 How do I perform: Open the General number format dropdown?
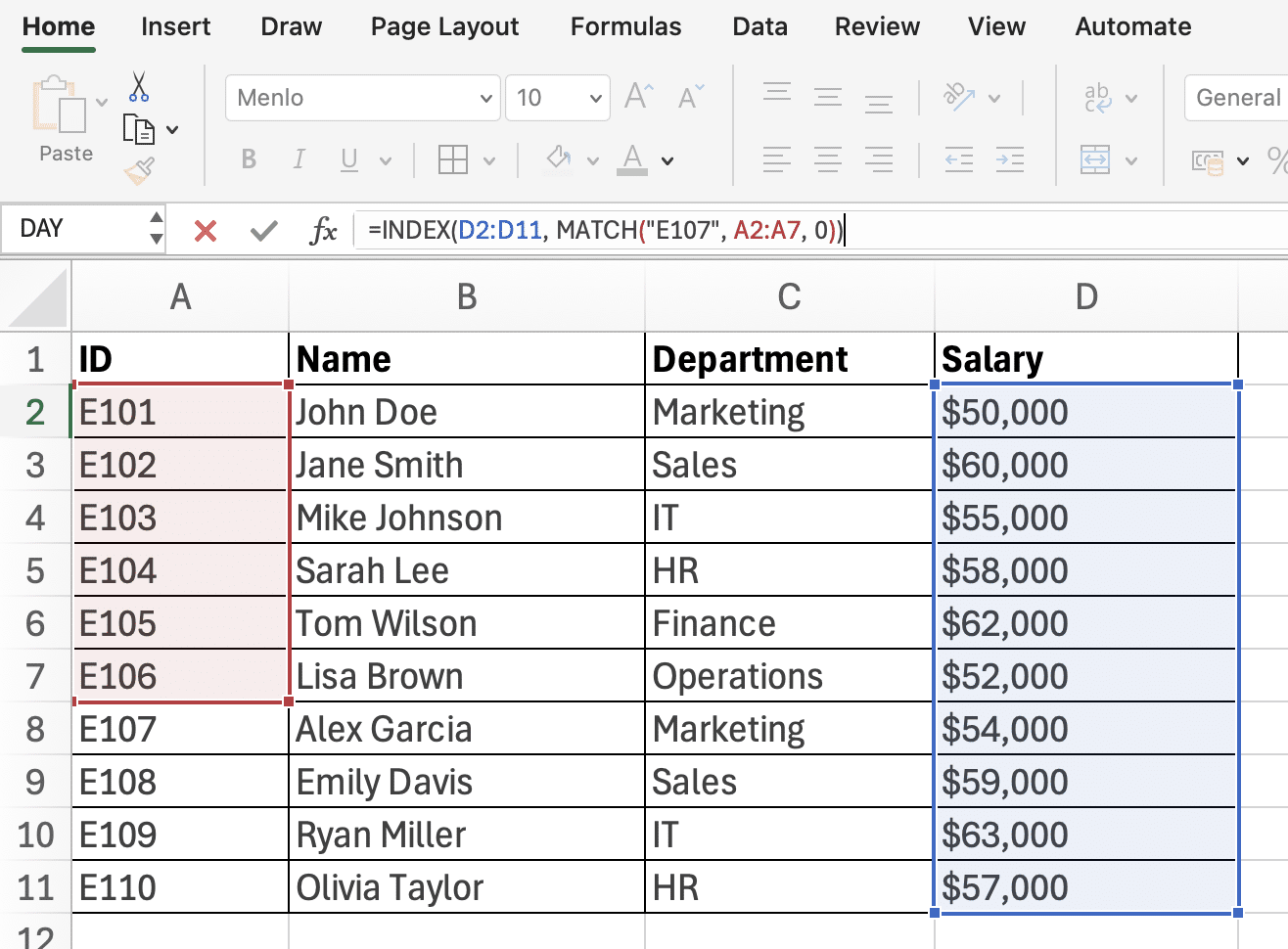[x=1236, y=98]
